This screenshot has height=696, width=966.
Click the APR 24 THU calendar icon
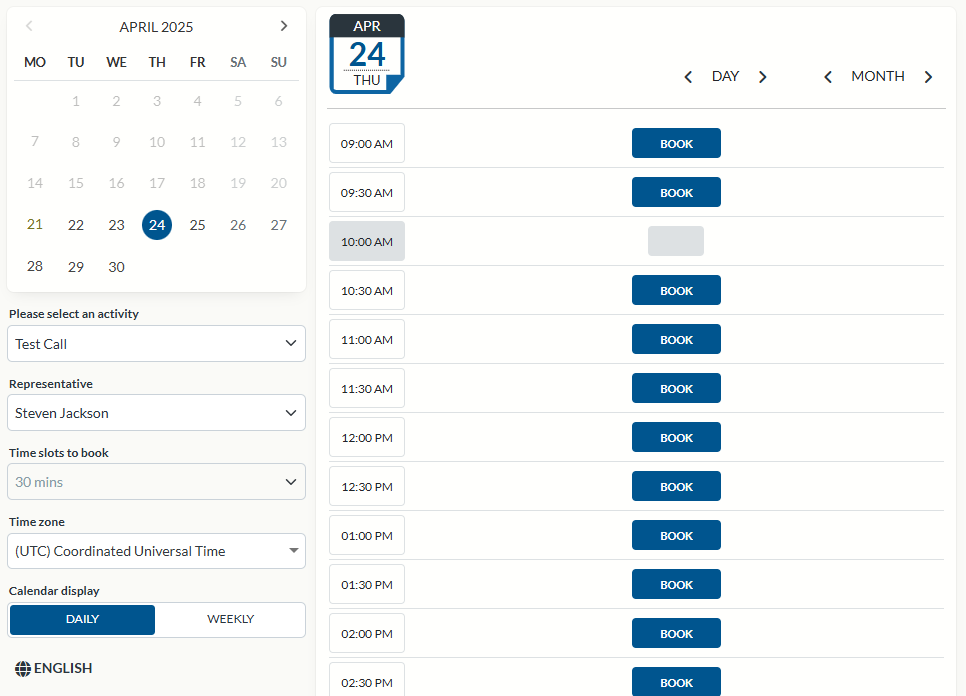coord(367,54)
